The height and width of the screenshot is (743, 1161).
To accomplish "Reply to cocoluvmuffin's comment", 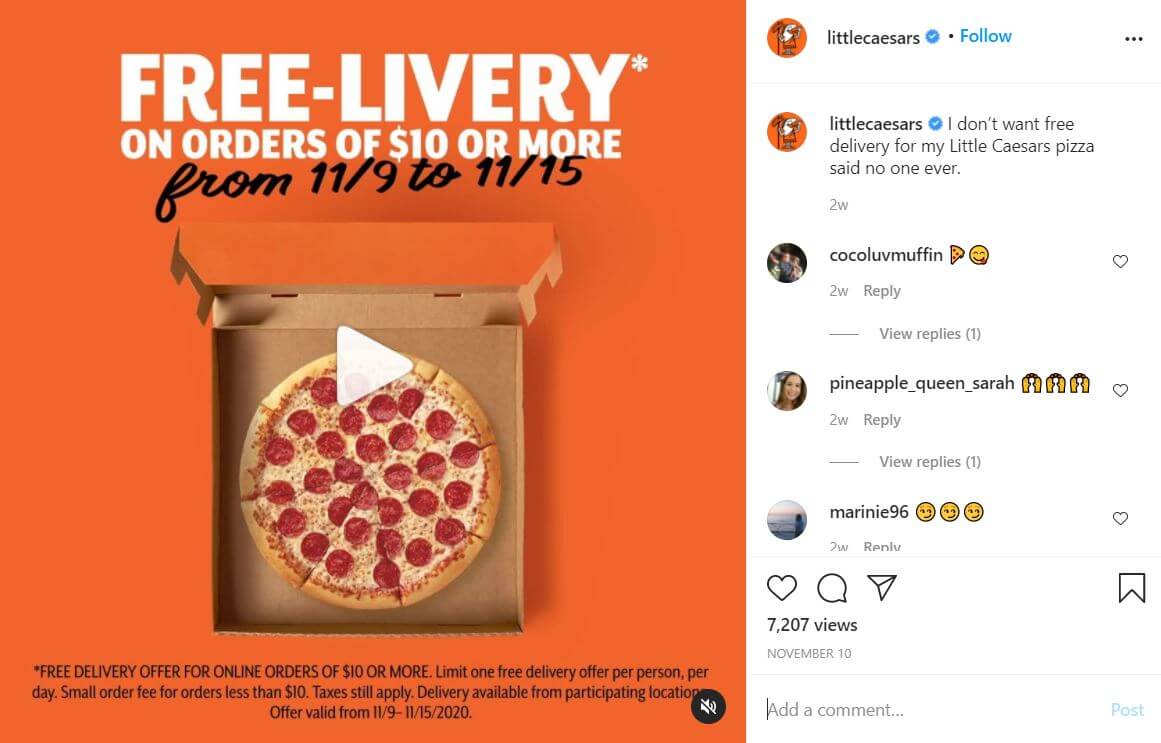I will 882,291.
